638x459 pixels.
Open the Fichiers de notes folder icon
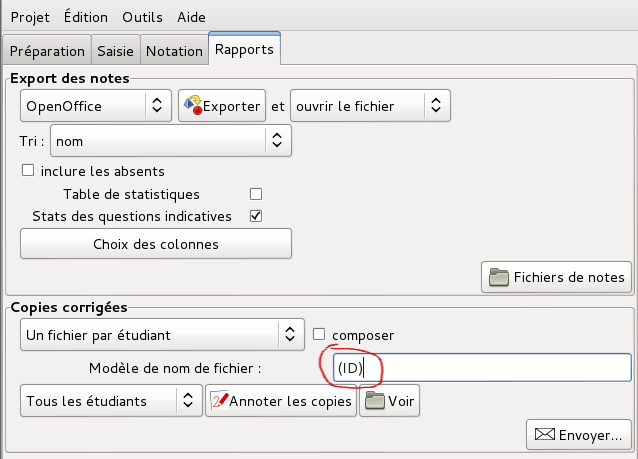click(498, 277)
